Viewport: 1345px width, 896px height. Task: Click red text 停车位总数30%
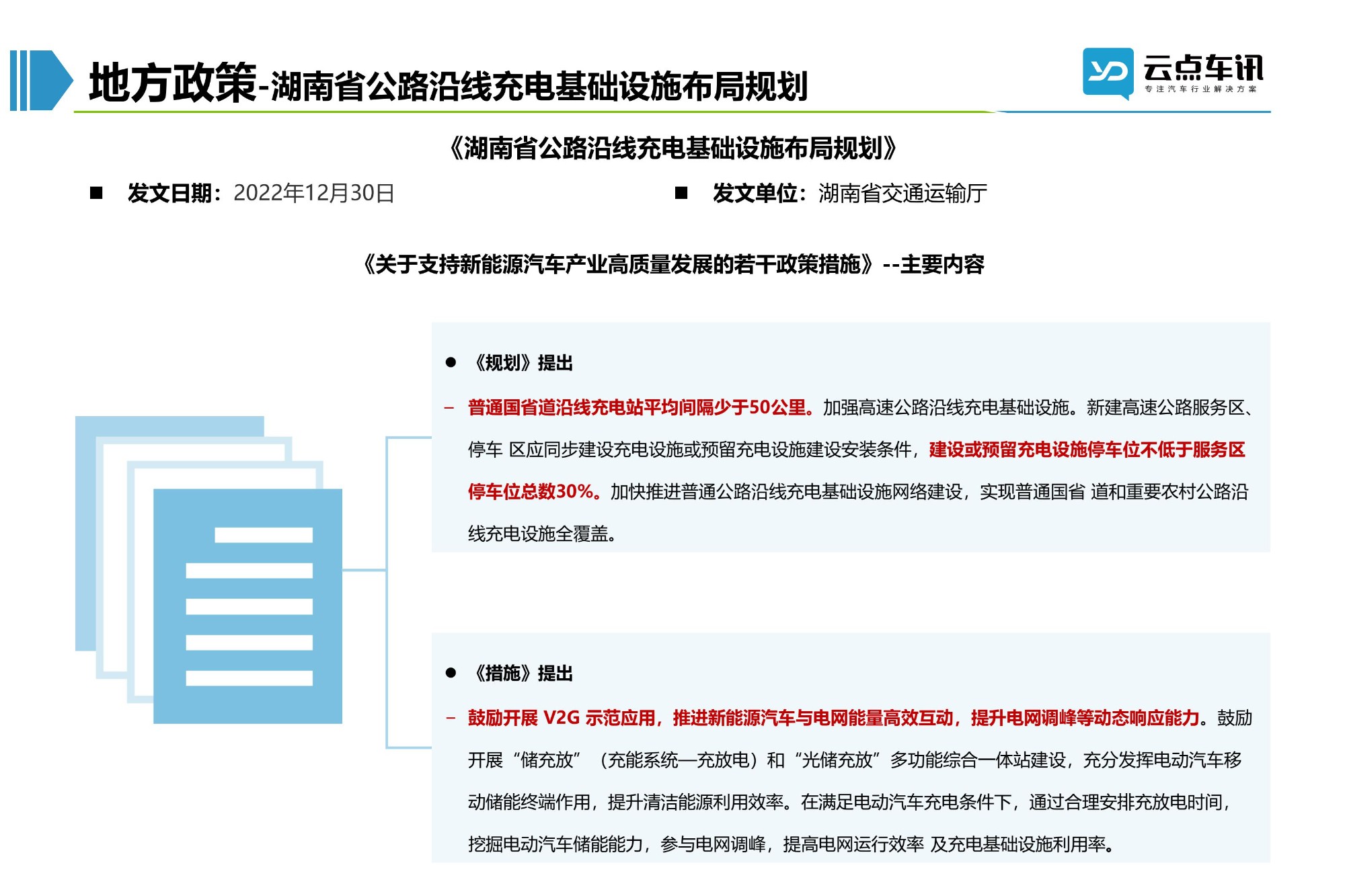tap(530, 491)
